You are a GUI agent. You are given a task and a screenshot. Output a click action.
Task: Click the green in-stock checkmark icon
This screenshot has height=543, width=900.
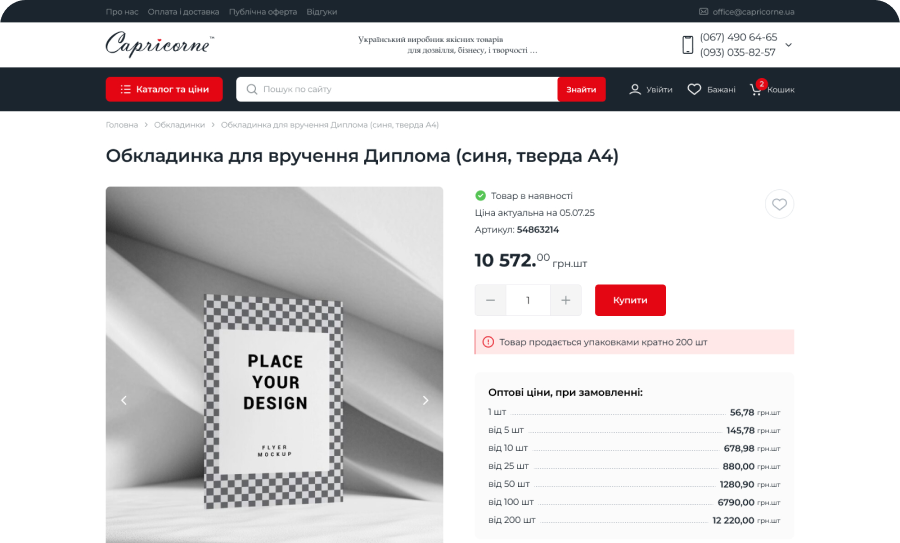coord(480,196)
